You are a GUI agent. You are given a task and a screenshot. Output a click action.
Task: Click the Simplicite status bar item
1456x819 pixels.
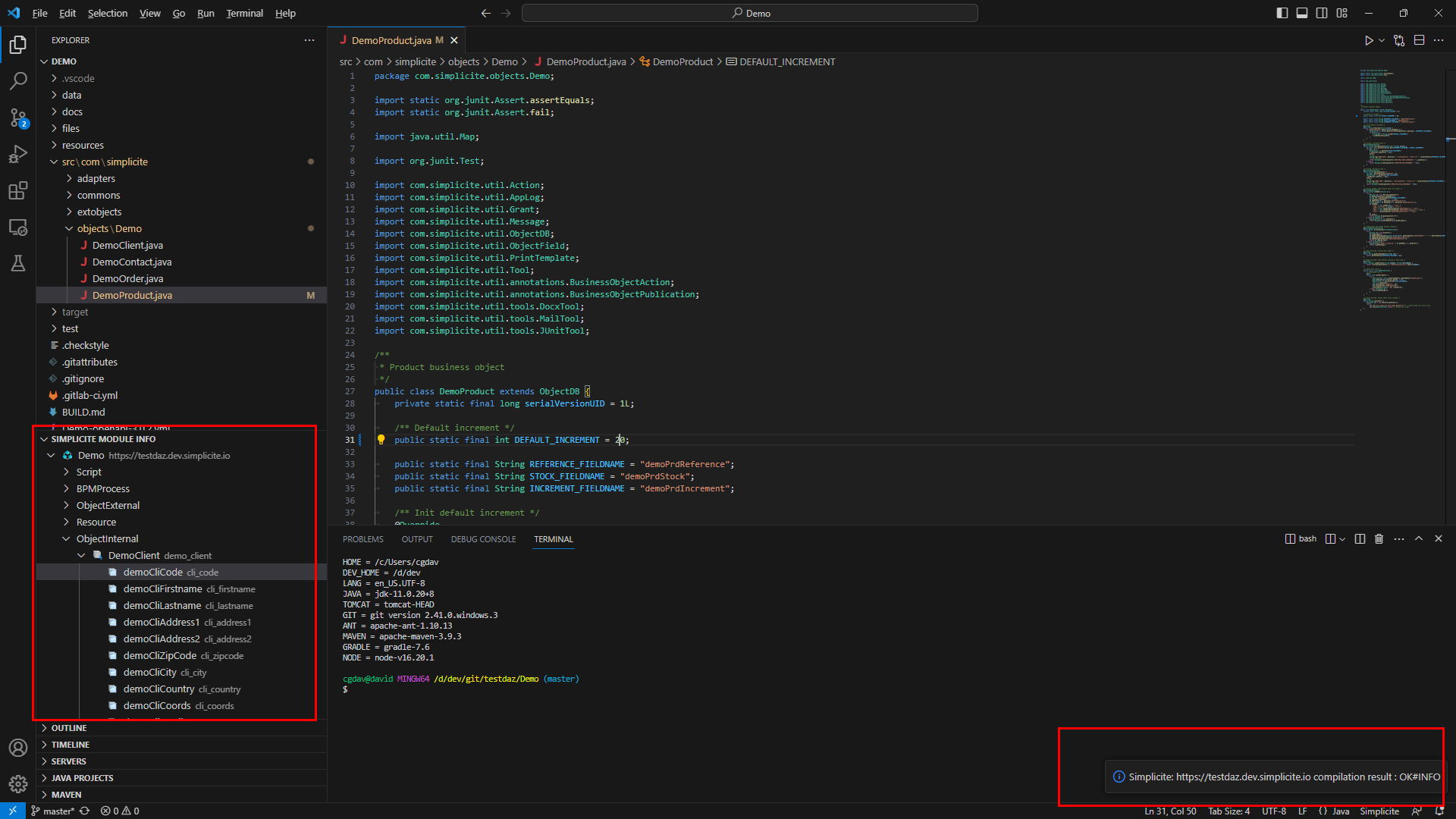[1379, 811]
